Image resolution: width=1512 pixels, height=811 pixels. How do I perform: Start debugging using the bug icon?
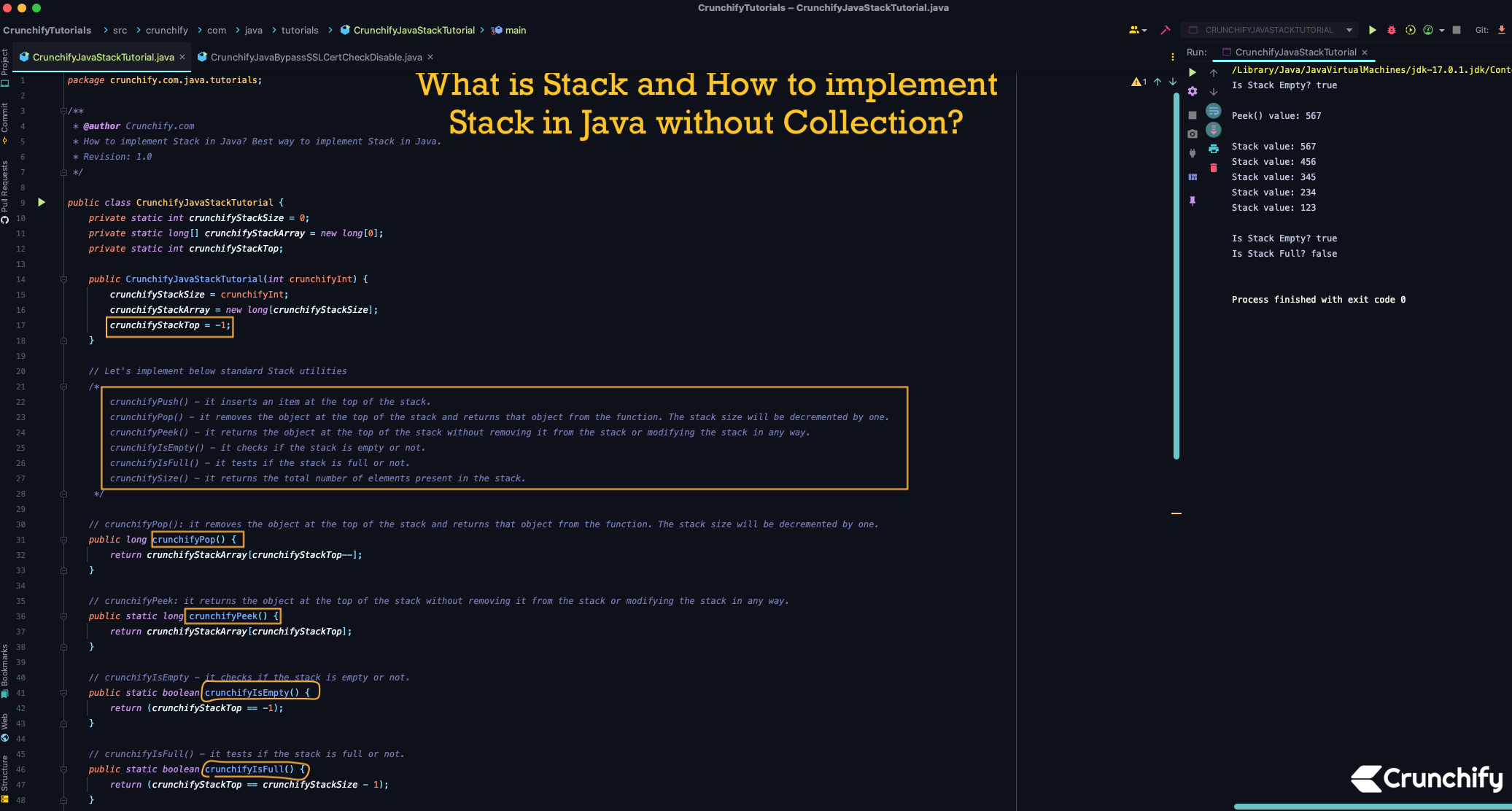coord(1392,30)
